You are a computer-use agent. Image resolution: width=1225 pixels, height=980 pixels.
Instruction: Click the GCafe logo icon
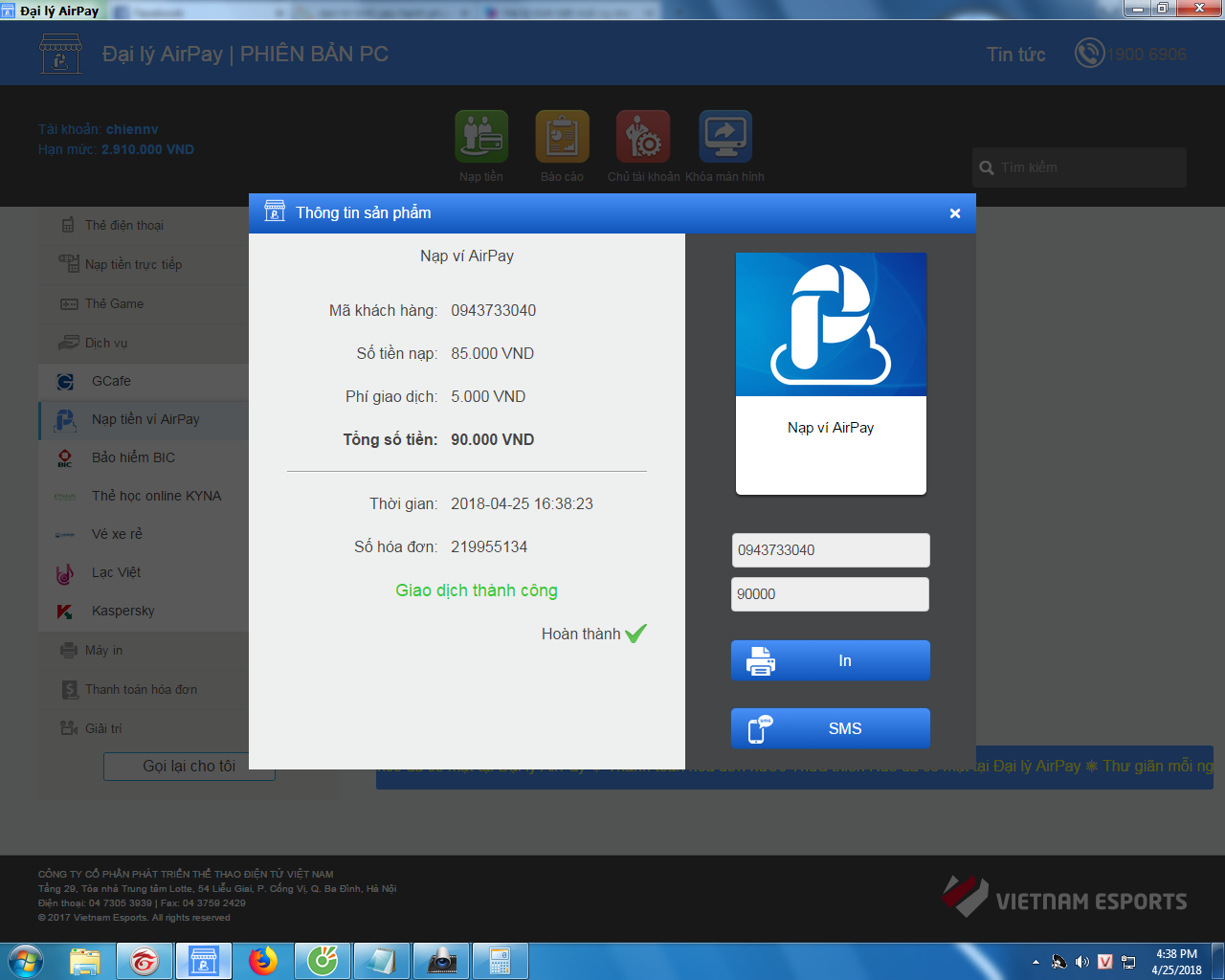[65, 382]
